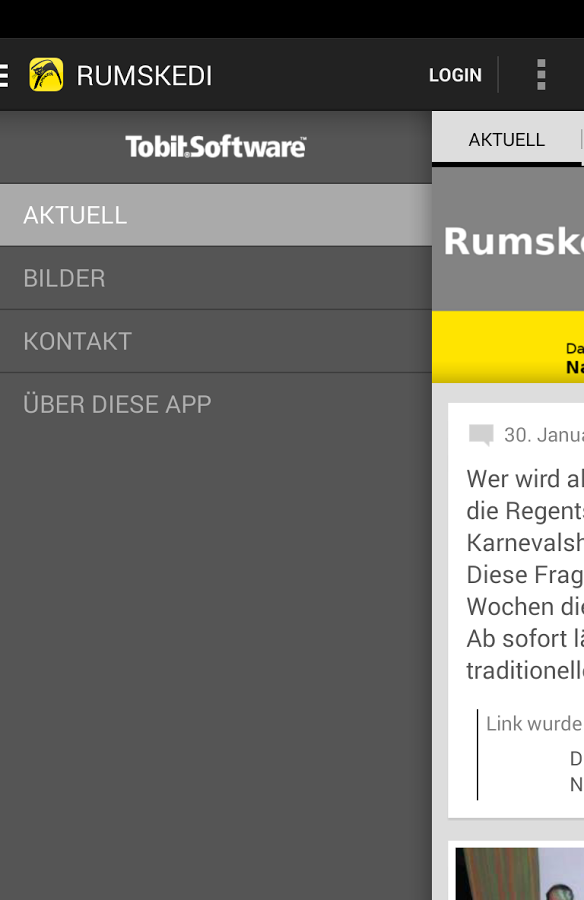Click the Rumskedi header banner

pos(508,240)
